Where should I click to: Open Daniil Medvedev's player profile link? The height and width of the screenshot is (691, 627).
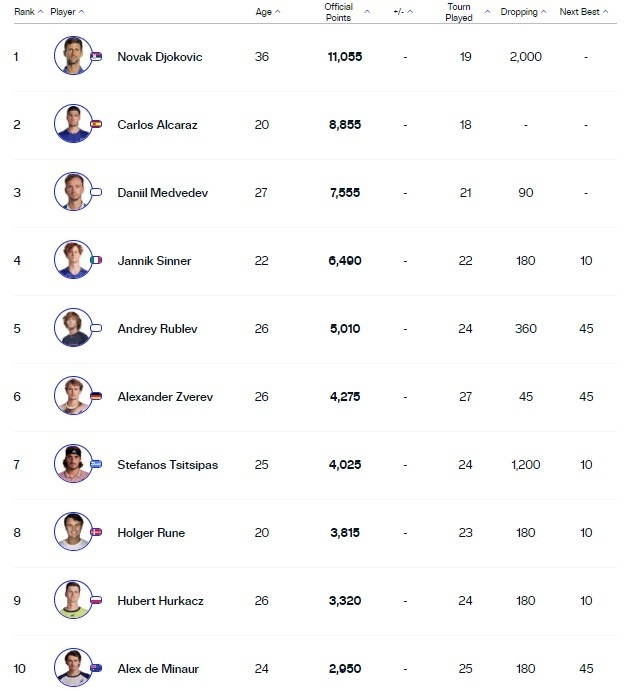coord(162,192)
